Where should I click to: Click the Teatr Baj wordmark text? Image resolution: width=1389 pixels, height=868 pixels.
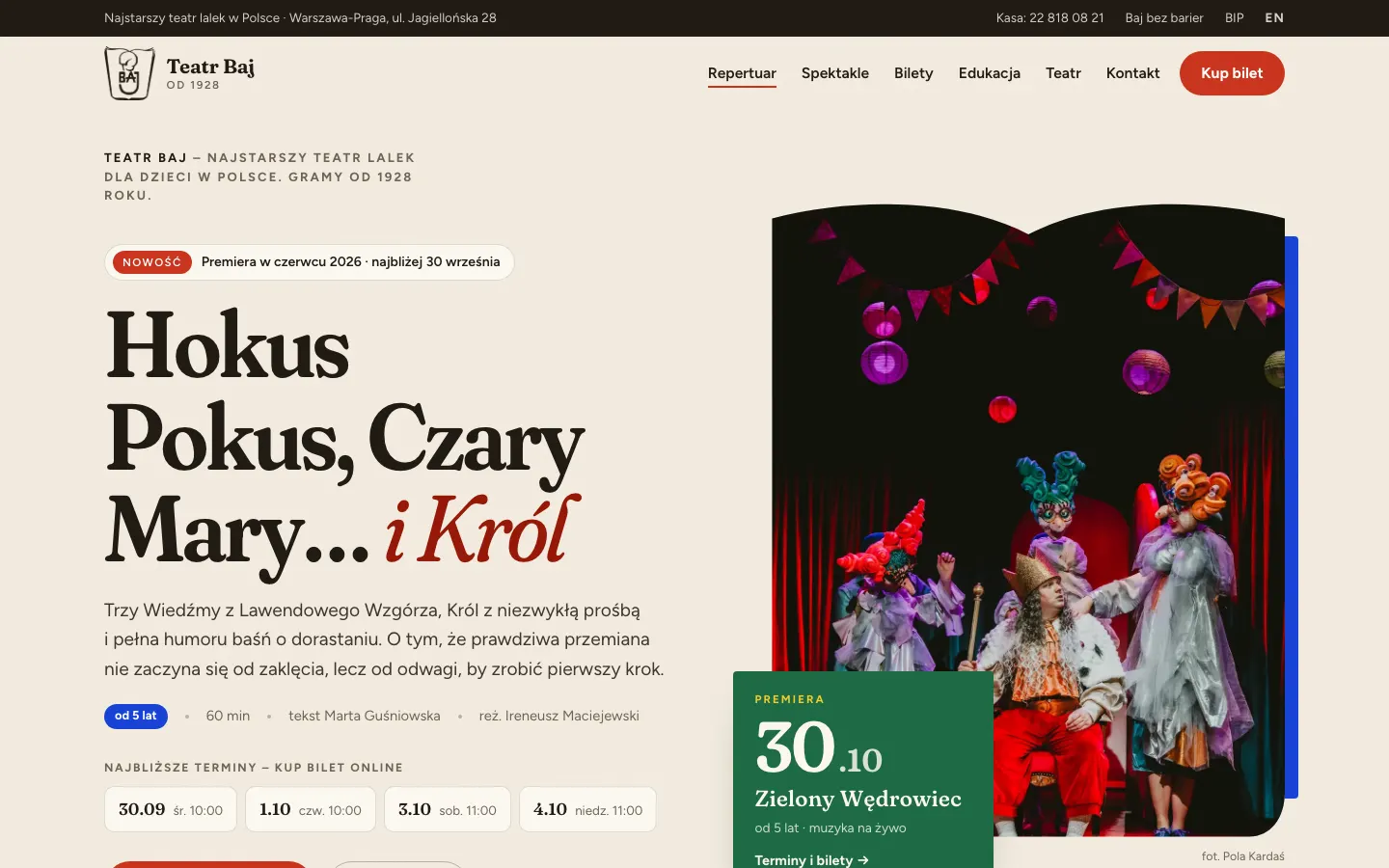[210, 67]
